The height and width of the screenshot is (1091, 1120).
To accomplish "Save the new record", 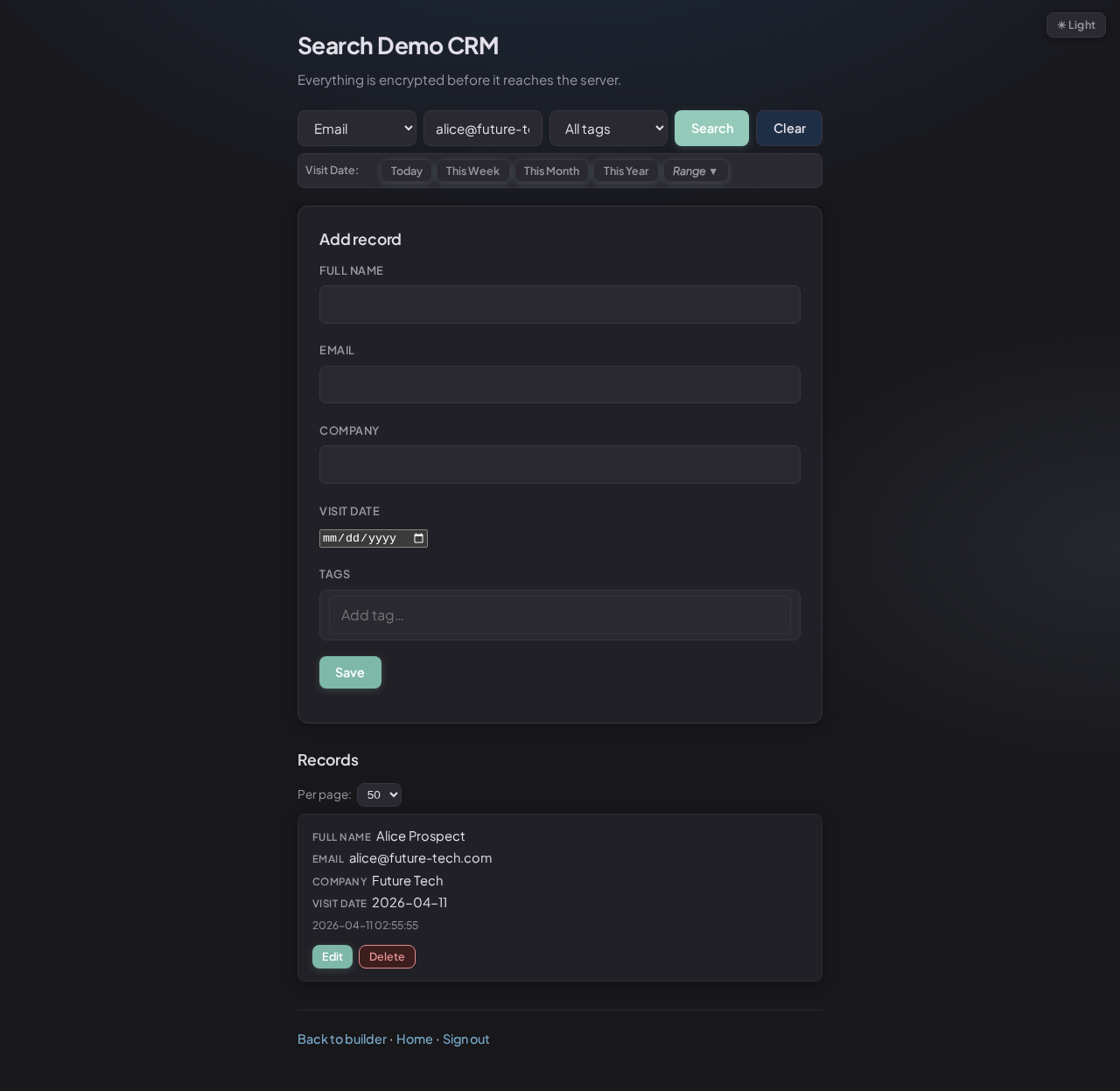I will tap(350, 672).
